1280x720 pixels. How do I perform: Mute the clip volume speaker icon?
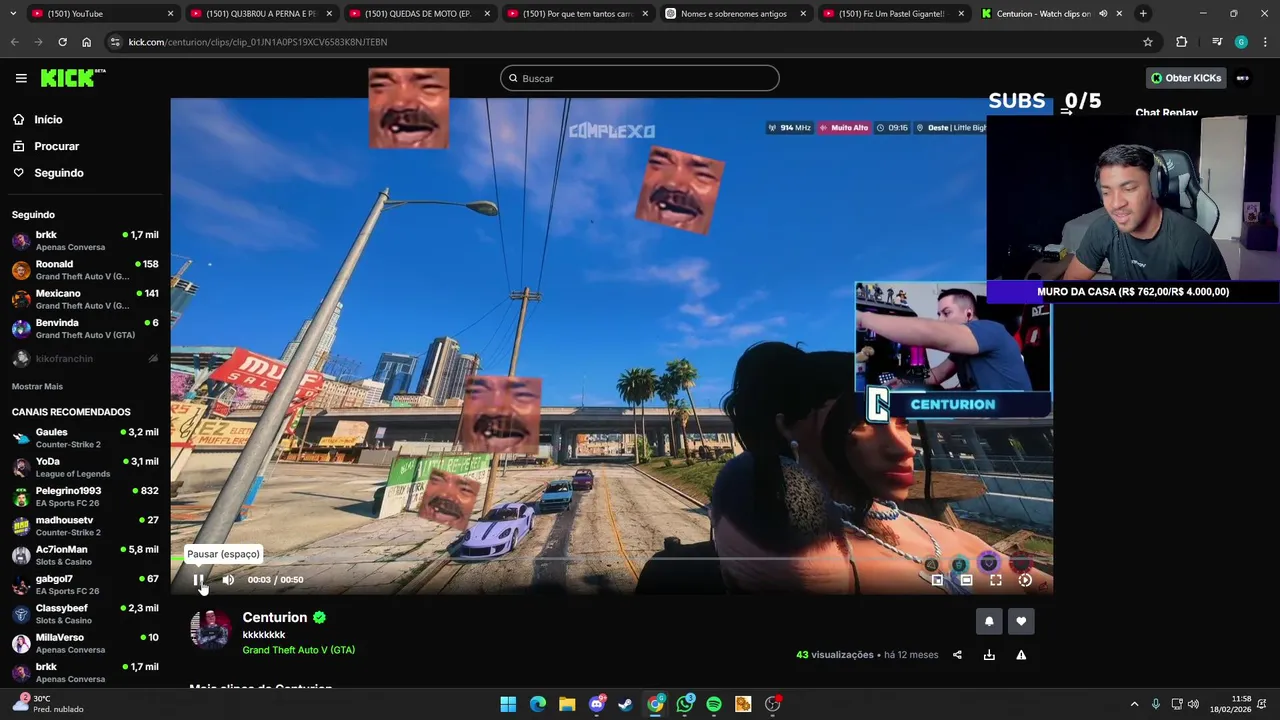pos(228,579)
